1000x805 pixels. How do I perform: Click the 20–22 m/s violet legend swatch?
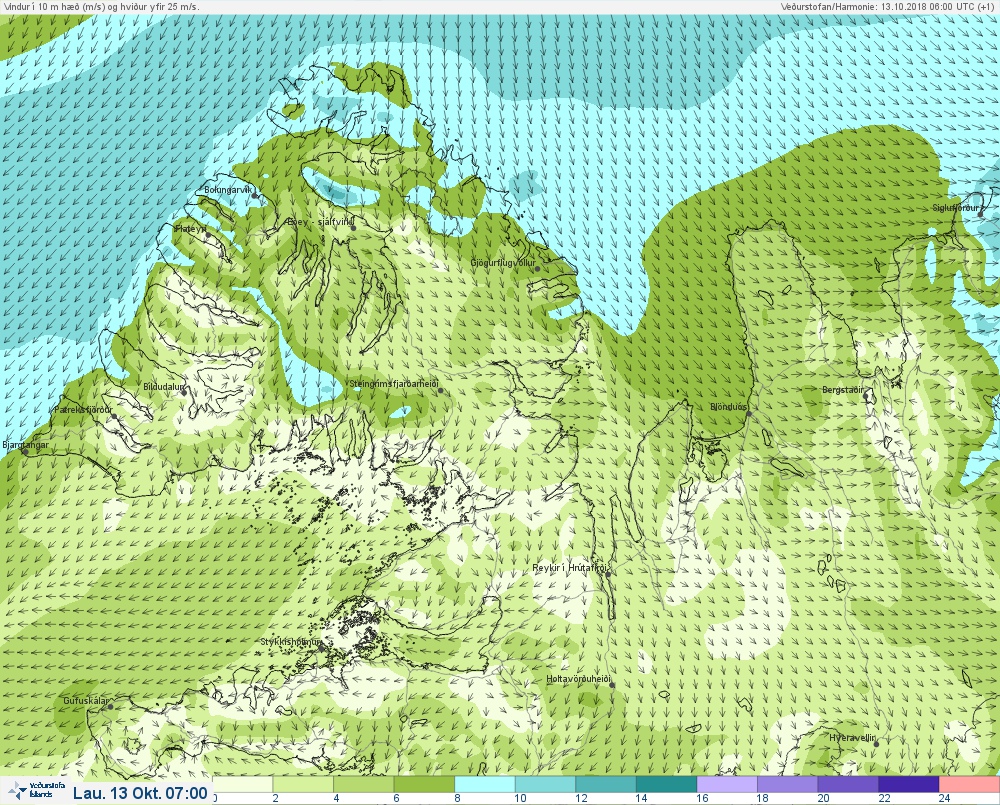(848, 784)
